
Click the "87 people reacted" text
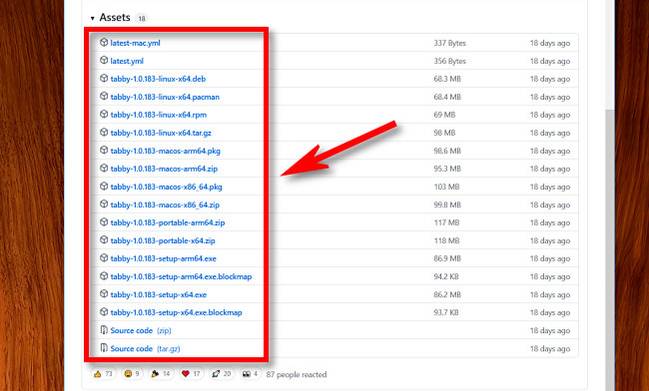pyautogui.click(x=296, y=374)
